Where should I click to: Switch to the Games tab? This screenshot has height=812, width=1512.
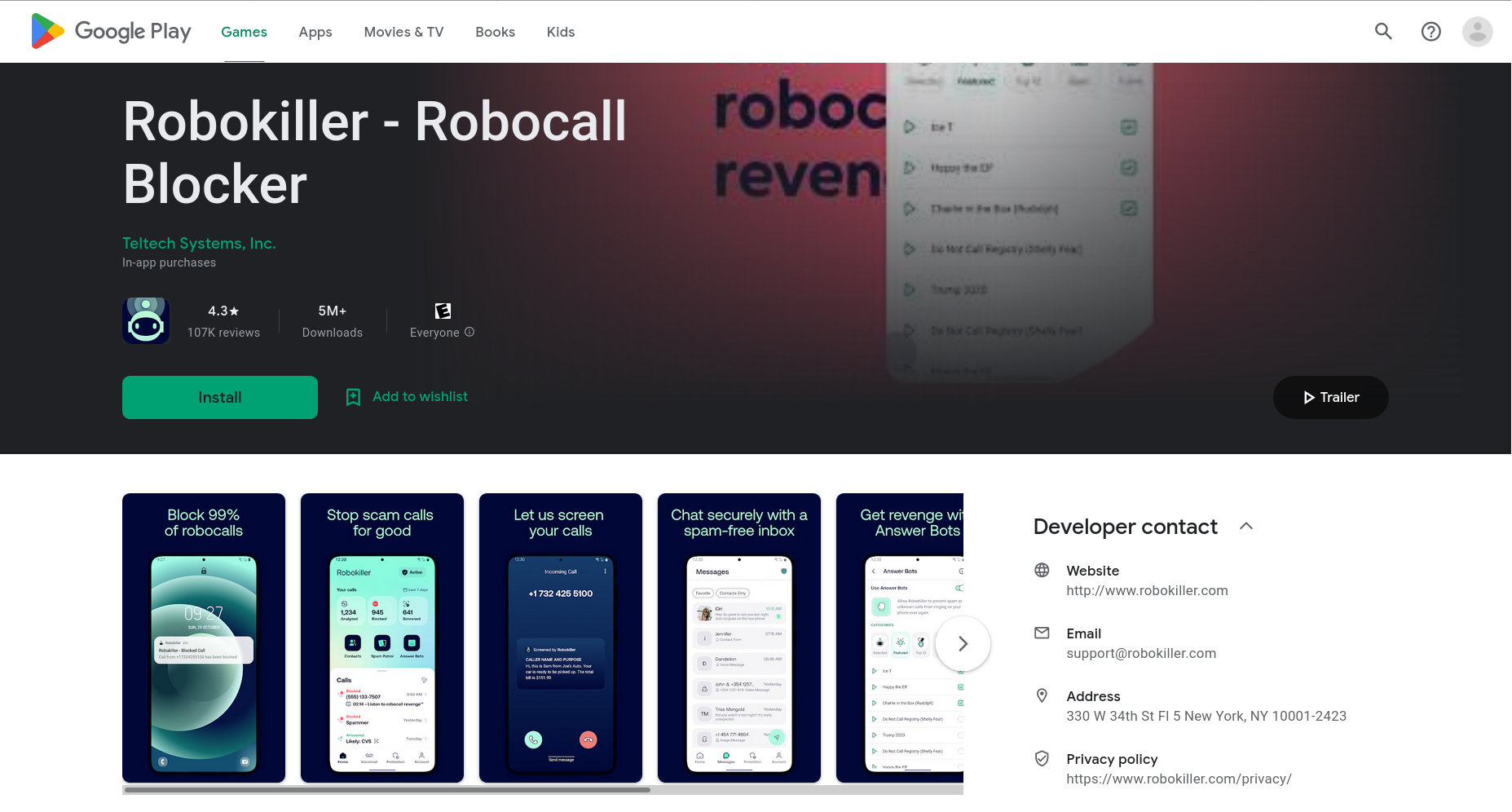[x=244, y=32]
